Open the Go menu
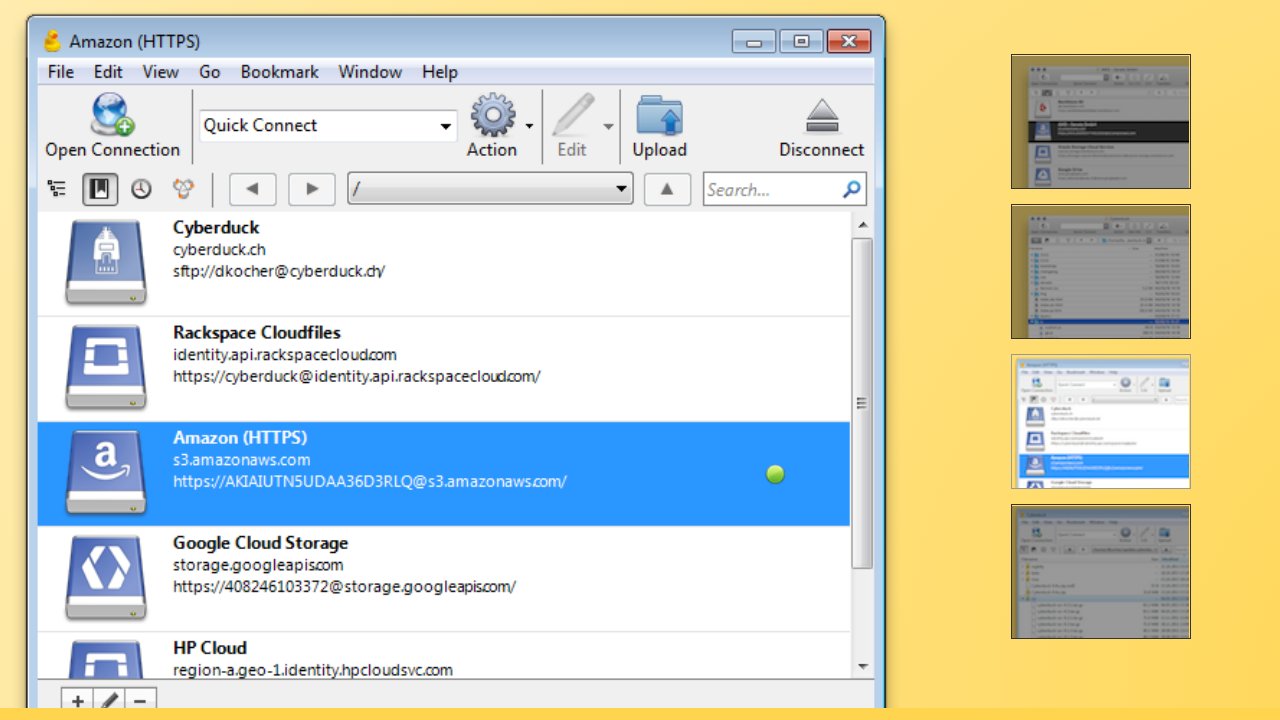The width and height of the screenshot is (1280, 720). coord(209,72)
